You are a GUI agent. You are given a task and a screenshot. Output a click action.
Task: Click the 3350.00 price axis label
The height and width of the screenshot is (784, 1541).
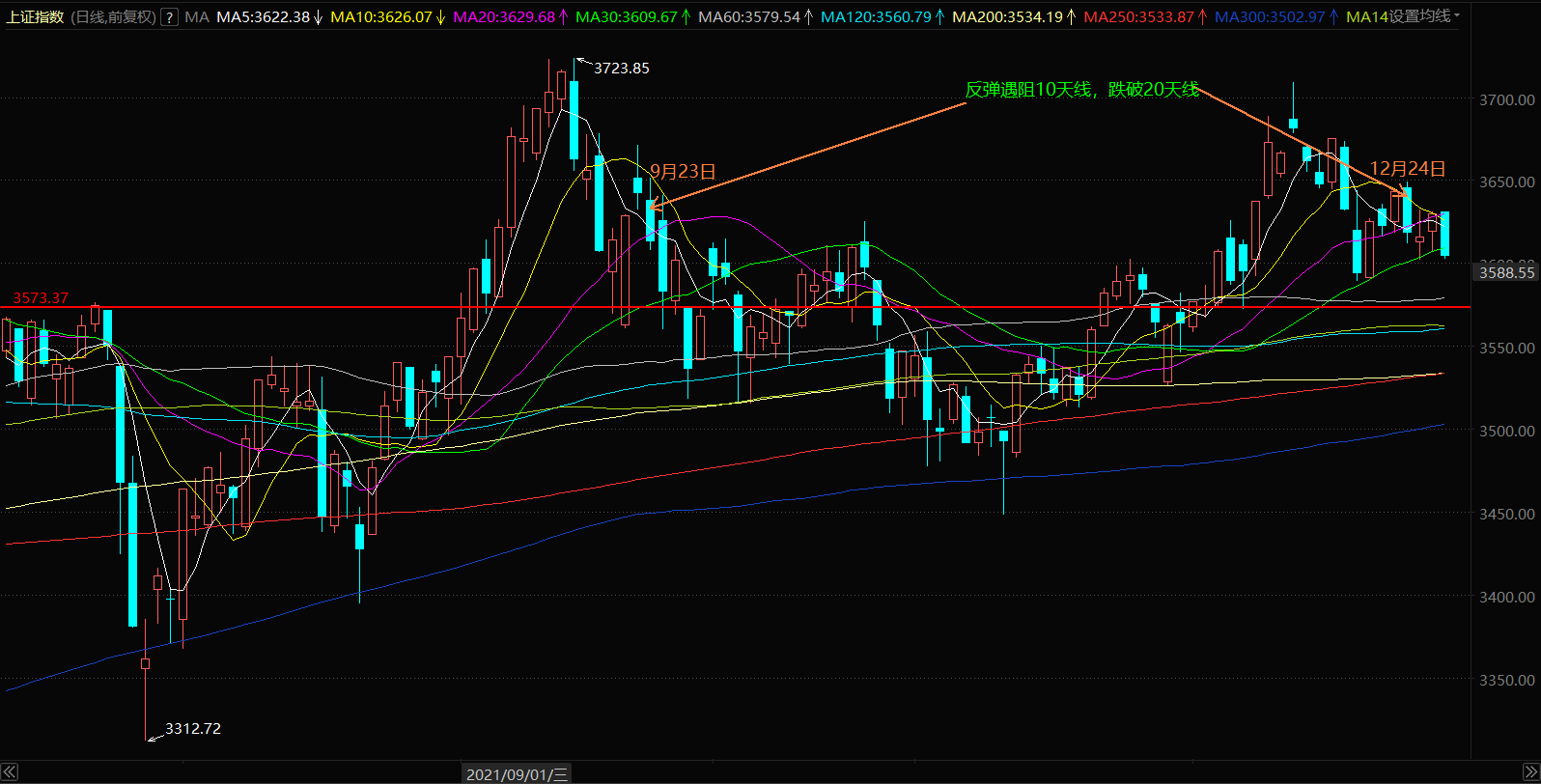(x=1507, y=681)
